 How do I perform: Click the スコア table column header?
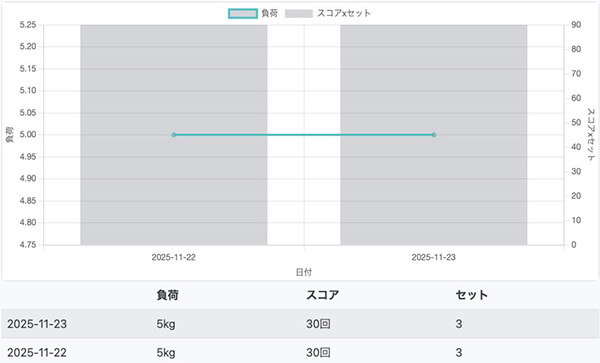click(x=323, y=295)
